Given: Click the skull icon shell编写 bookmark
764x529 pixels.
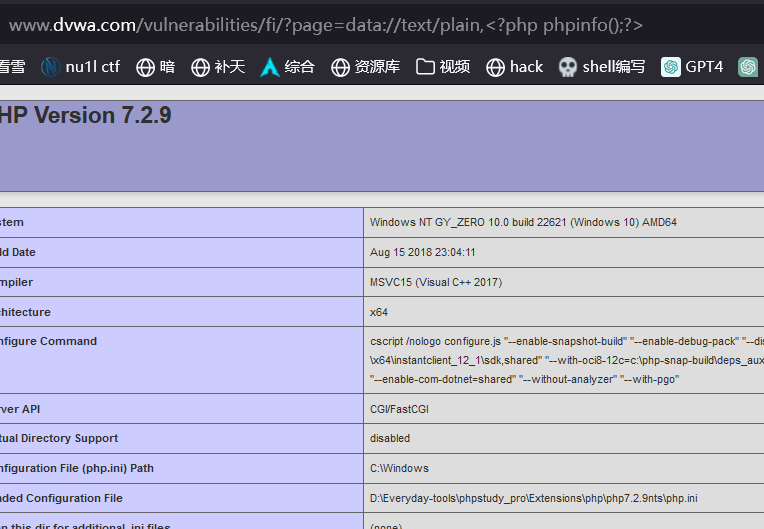Looking at the screenshot, I should click(568, 67).
